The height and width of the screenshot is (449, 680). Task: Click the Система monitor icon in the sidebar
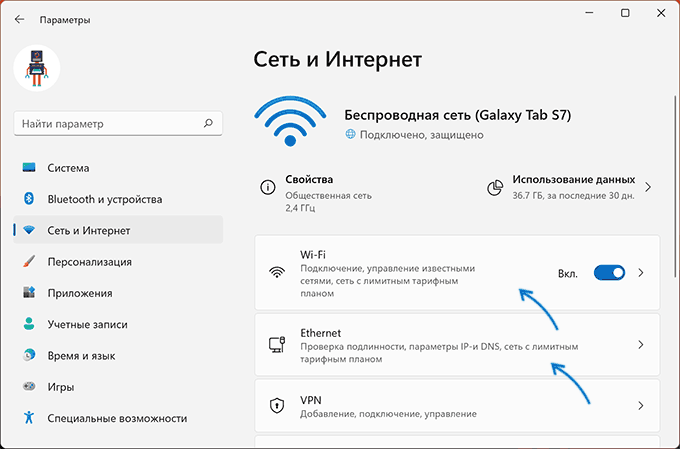tap(29, 167)
